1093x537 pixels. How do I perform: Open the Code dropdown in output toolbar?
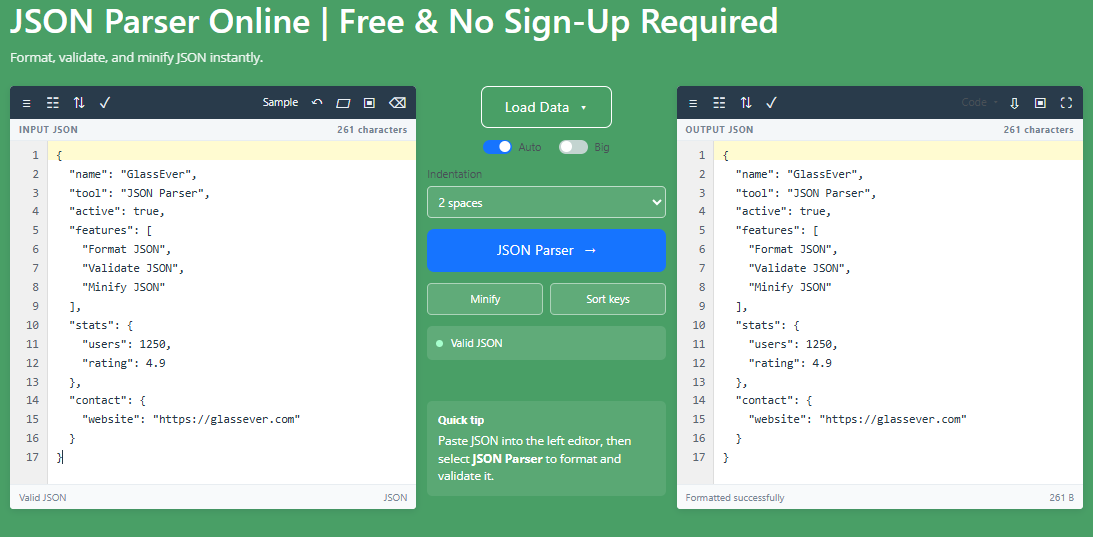[979, 103]
